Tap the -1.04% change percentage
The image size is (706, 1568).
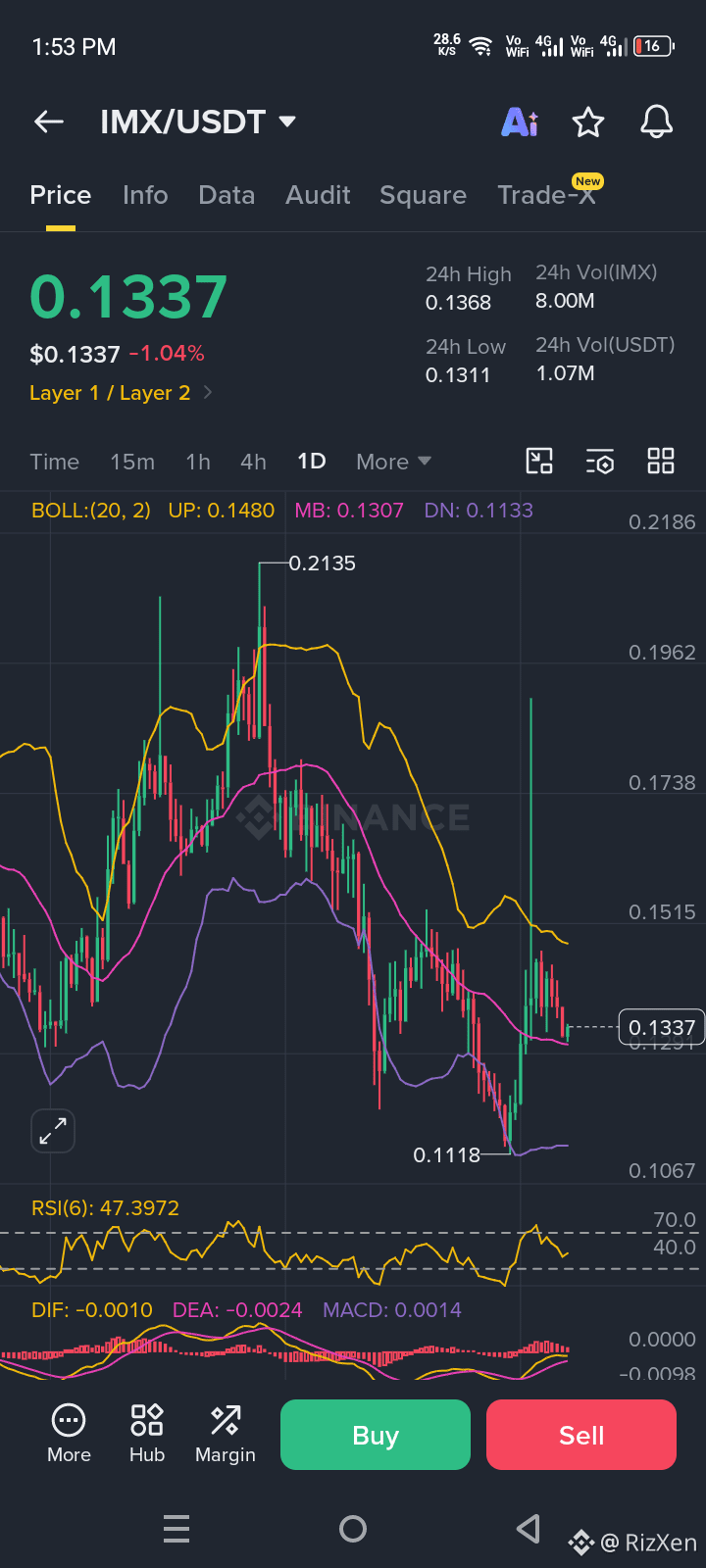coord(167,354)
